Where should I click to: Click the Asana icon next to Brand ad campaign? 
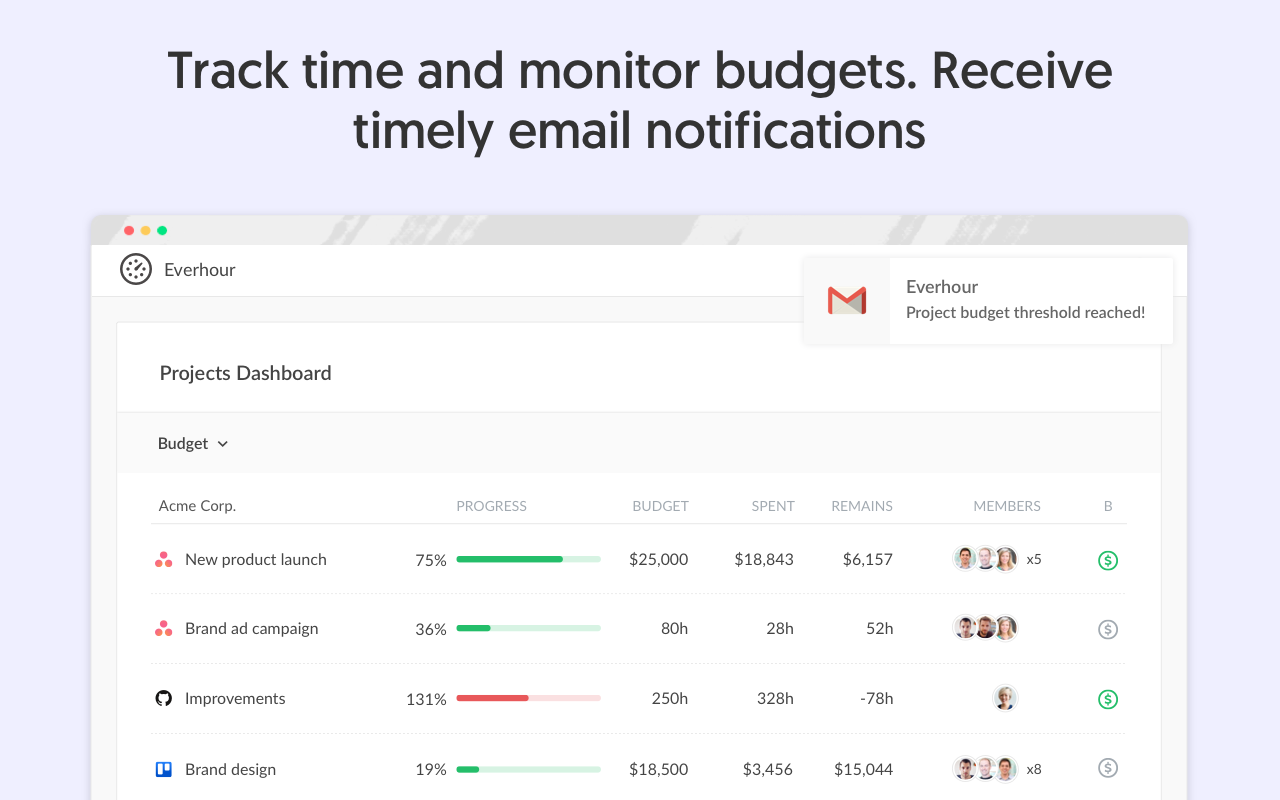pos(163,628)
